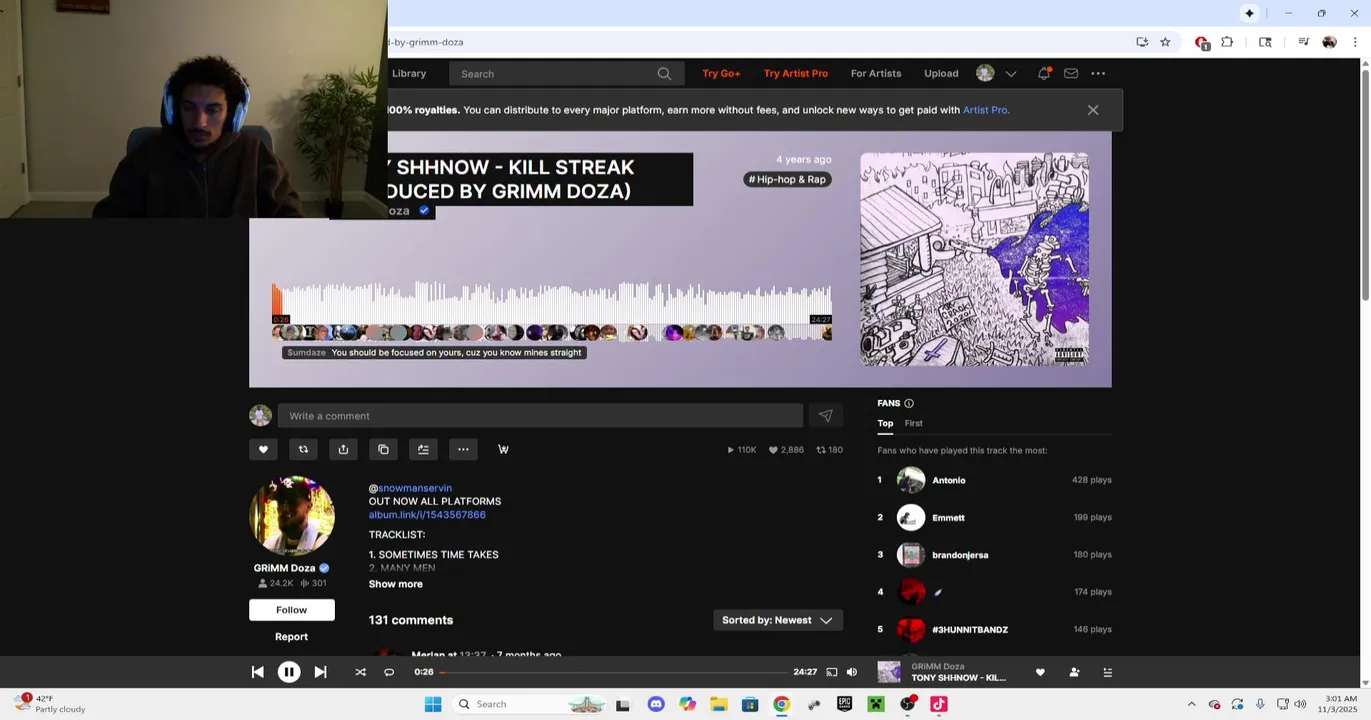The height and width of the screenshot is (720, 1371).
Task: Open the Next Up queue list icon
Action: click(x=1107, y=672)
